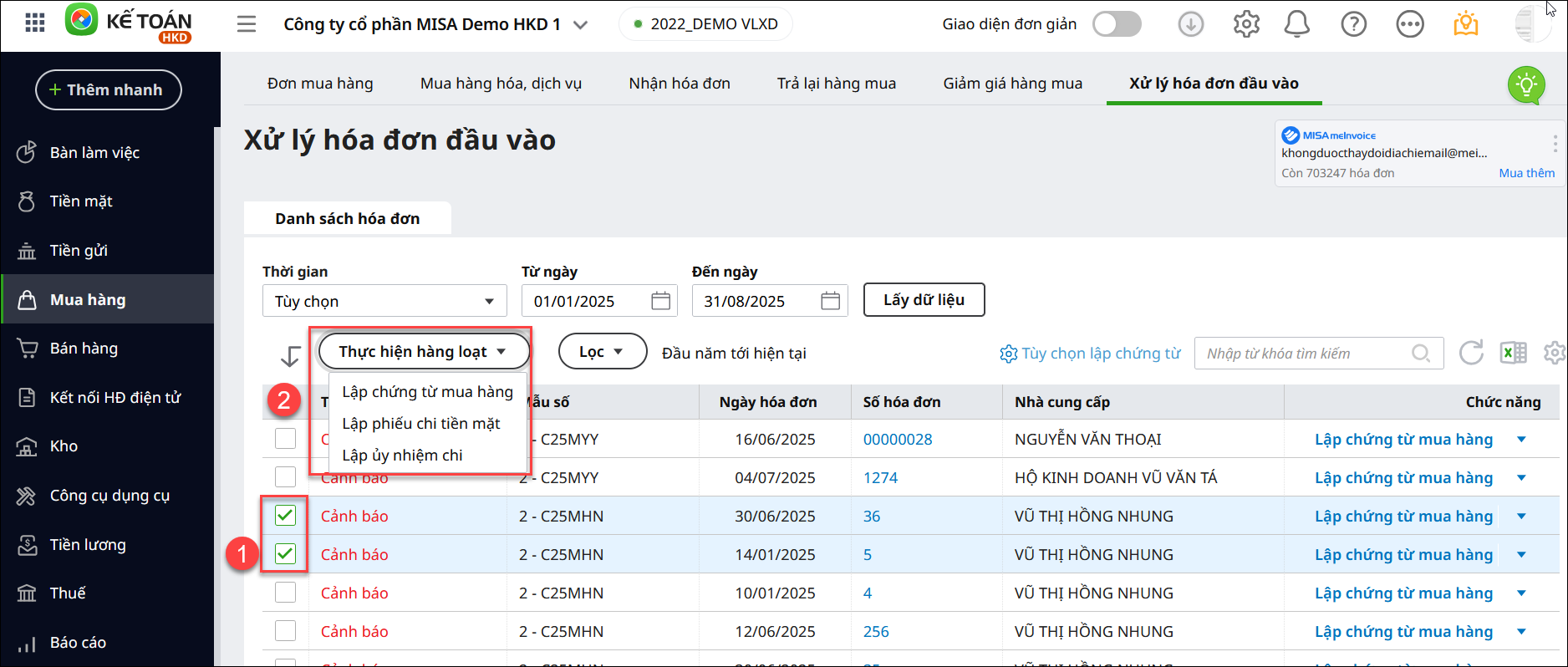The width and height of the screenshot is (1568, 667).
Task: Open Tiền lương in sidebar
Action: point(107,545)
